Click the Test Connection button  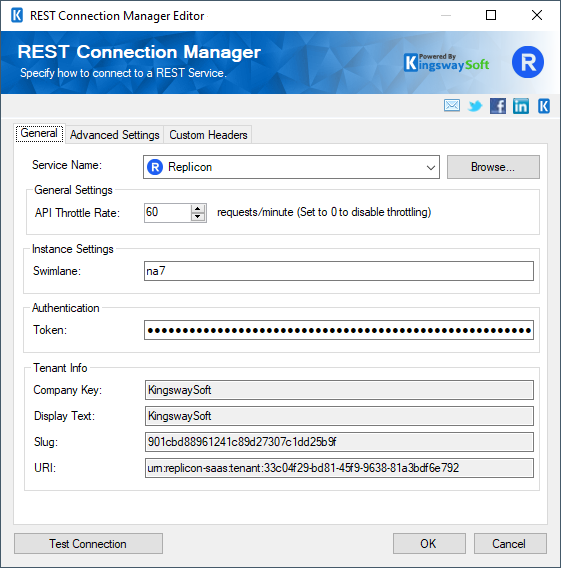coord(88,544)
